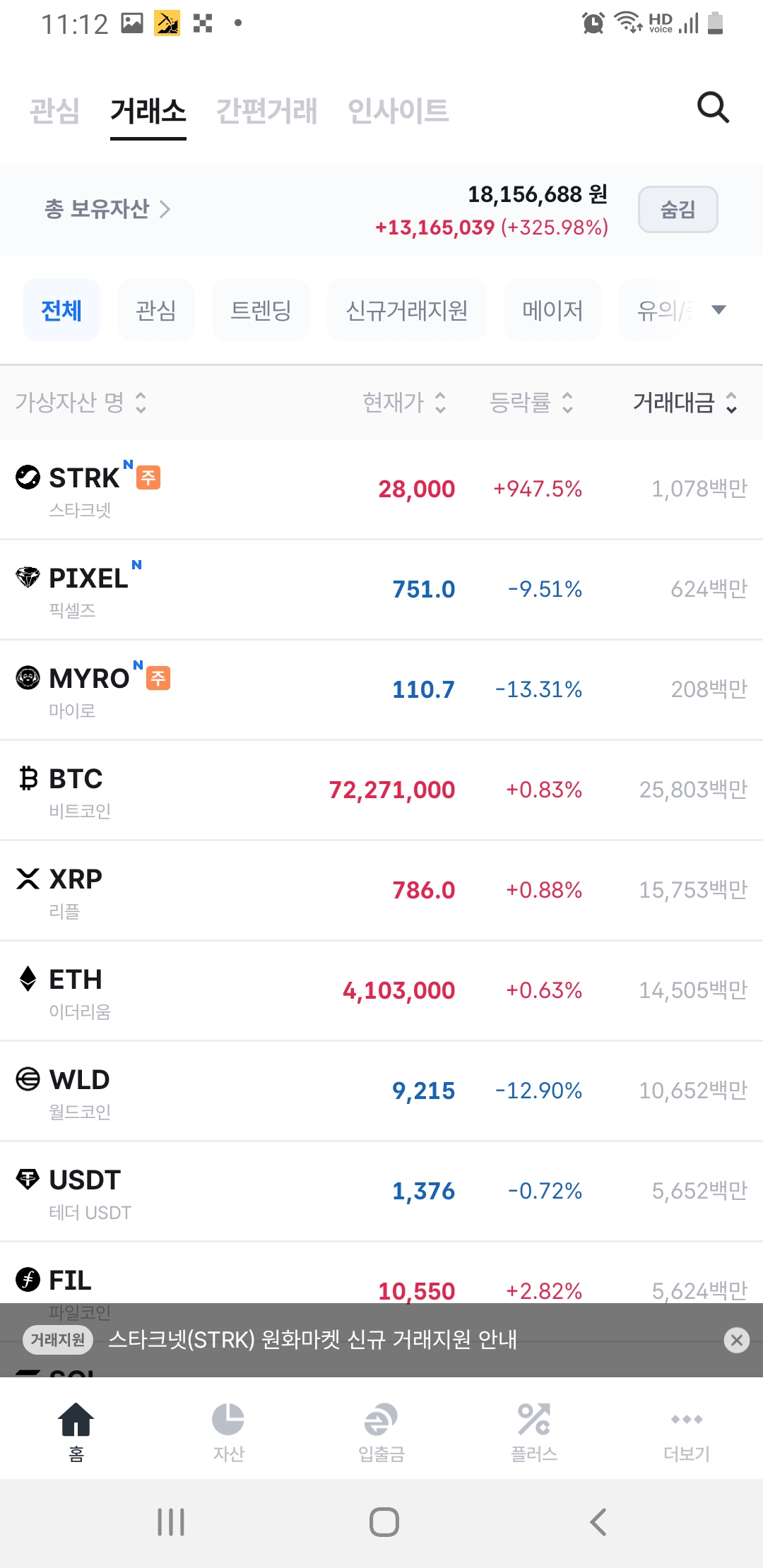
Task: Tap the Bitcoin BTC logo icon
Action: (28, 778)
